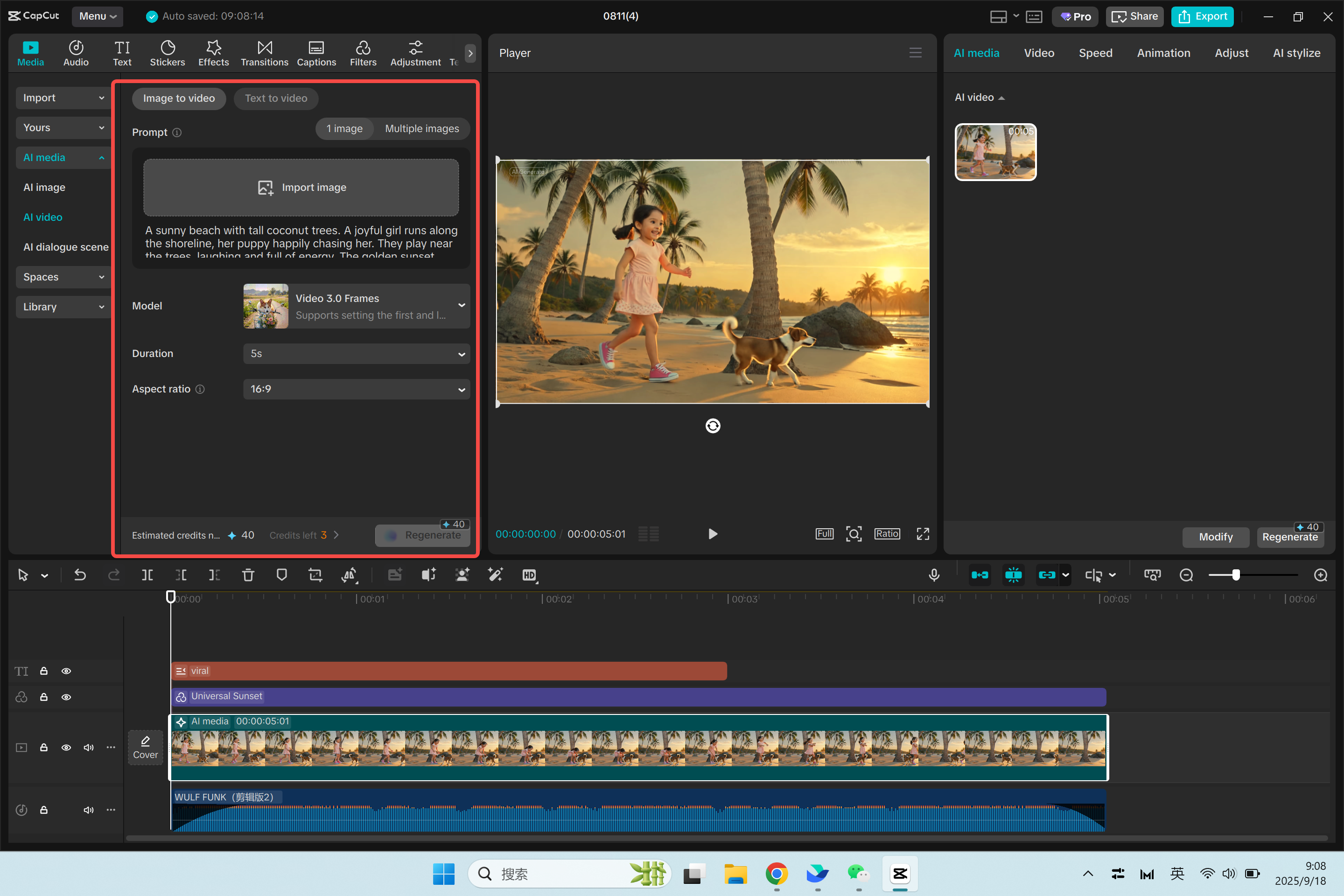
Task: Expand the Library section in sidebar
Action: (x=63, y=306)
